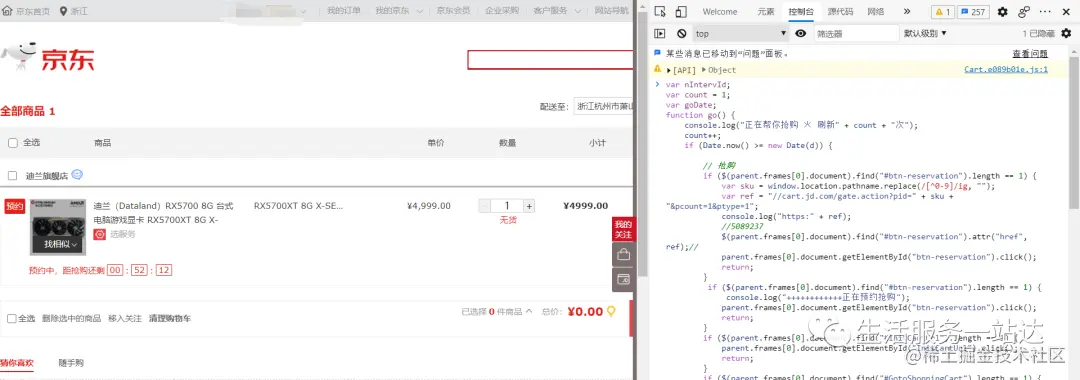Click the red 预约 tag on the product
The width and height of the screenshot is (1080, 380).
14,207
